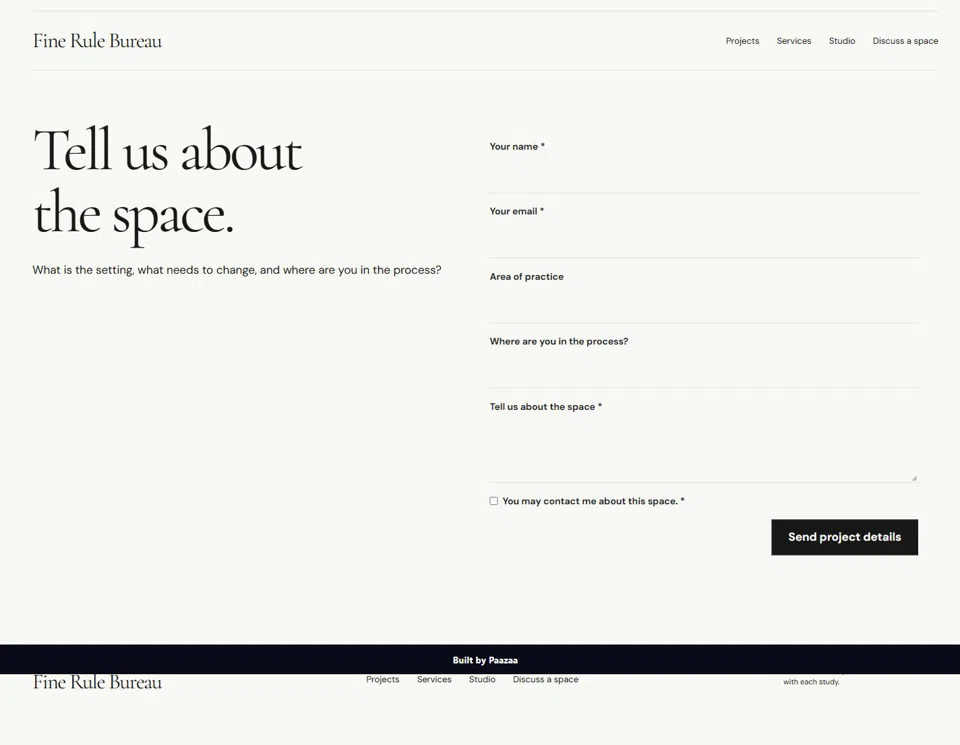
Task: Focus the Your email input field
Action: click(x=703, y=240)
